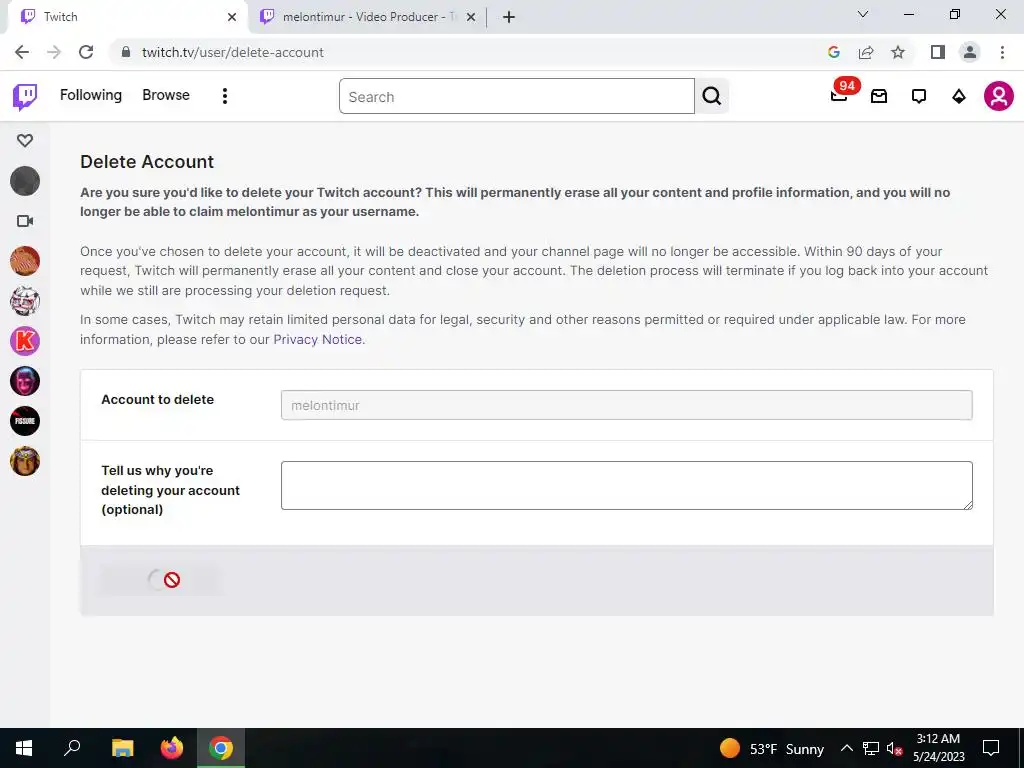Image resolution: width=1024 pixels, height=768 pixels.
Task: Click the magnifier search button
Action: point(712,97)
